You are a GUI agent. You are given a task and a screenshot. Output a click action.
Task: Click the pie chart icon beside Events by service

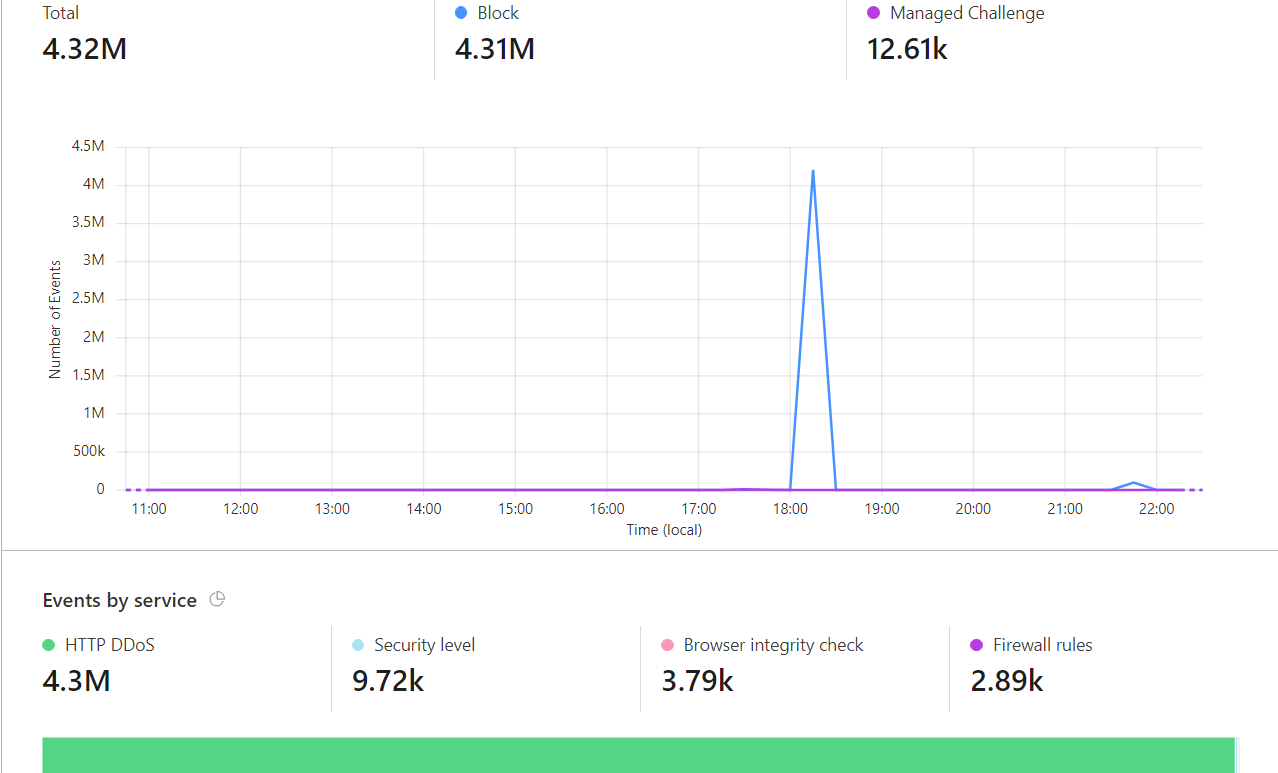point(217,600)
